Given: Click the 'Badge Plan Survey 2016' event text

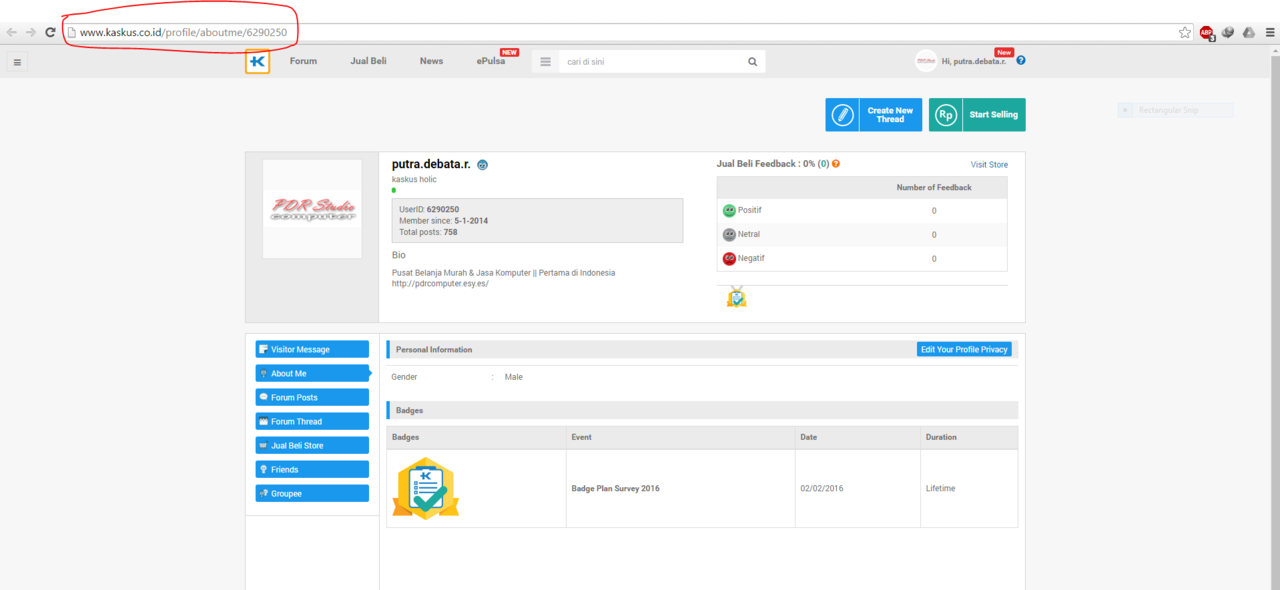Looking at the screenshot, I should [615, 489].
